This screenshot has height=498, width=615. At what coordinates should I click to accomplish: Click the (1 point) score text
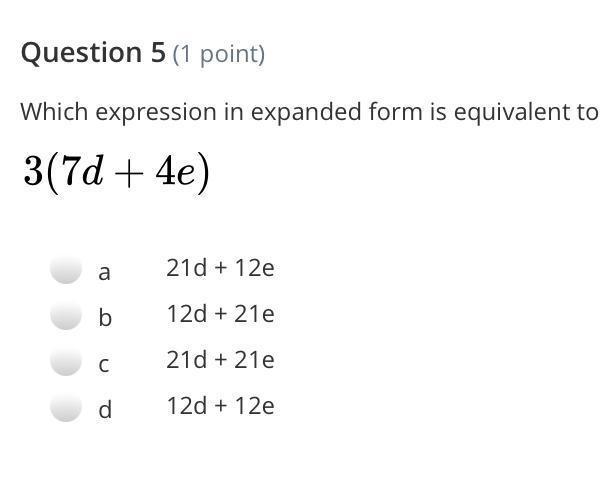point(219,54)
